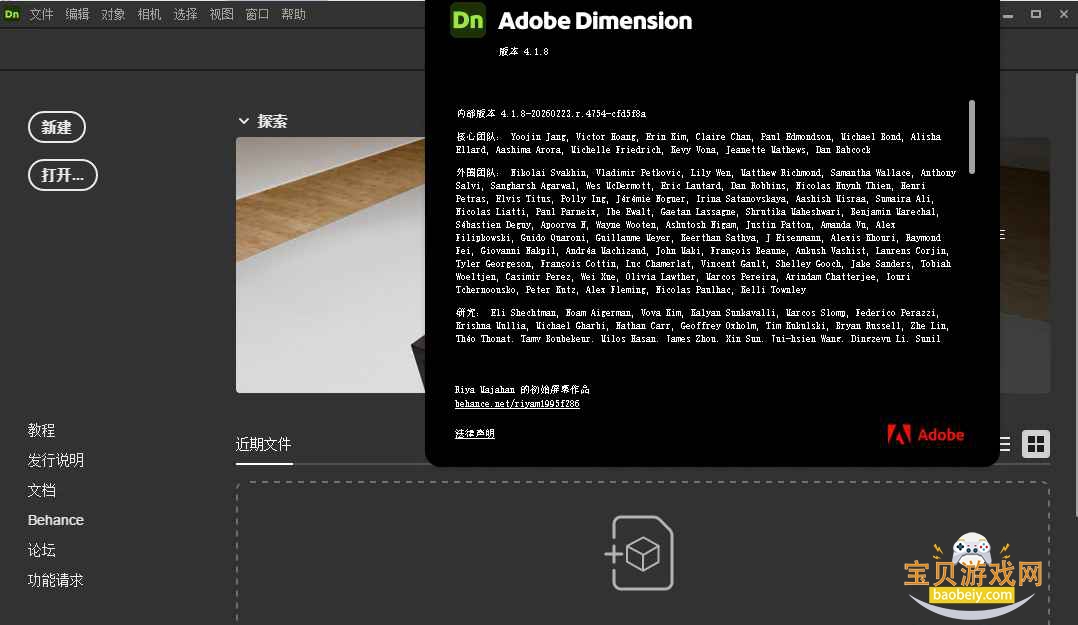Open the 帮助 menu
Viewport: 1078px width, 625px height.
click(x=294, y=14)
